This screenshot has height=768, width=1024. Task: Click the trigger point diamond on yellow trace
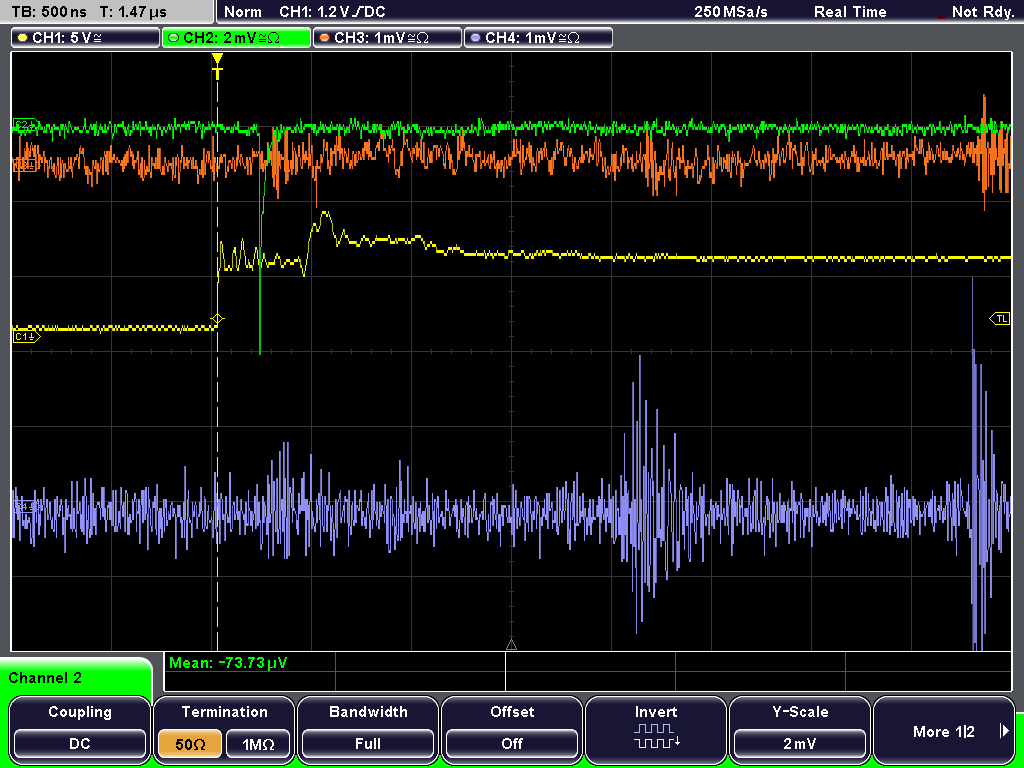217,319
